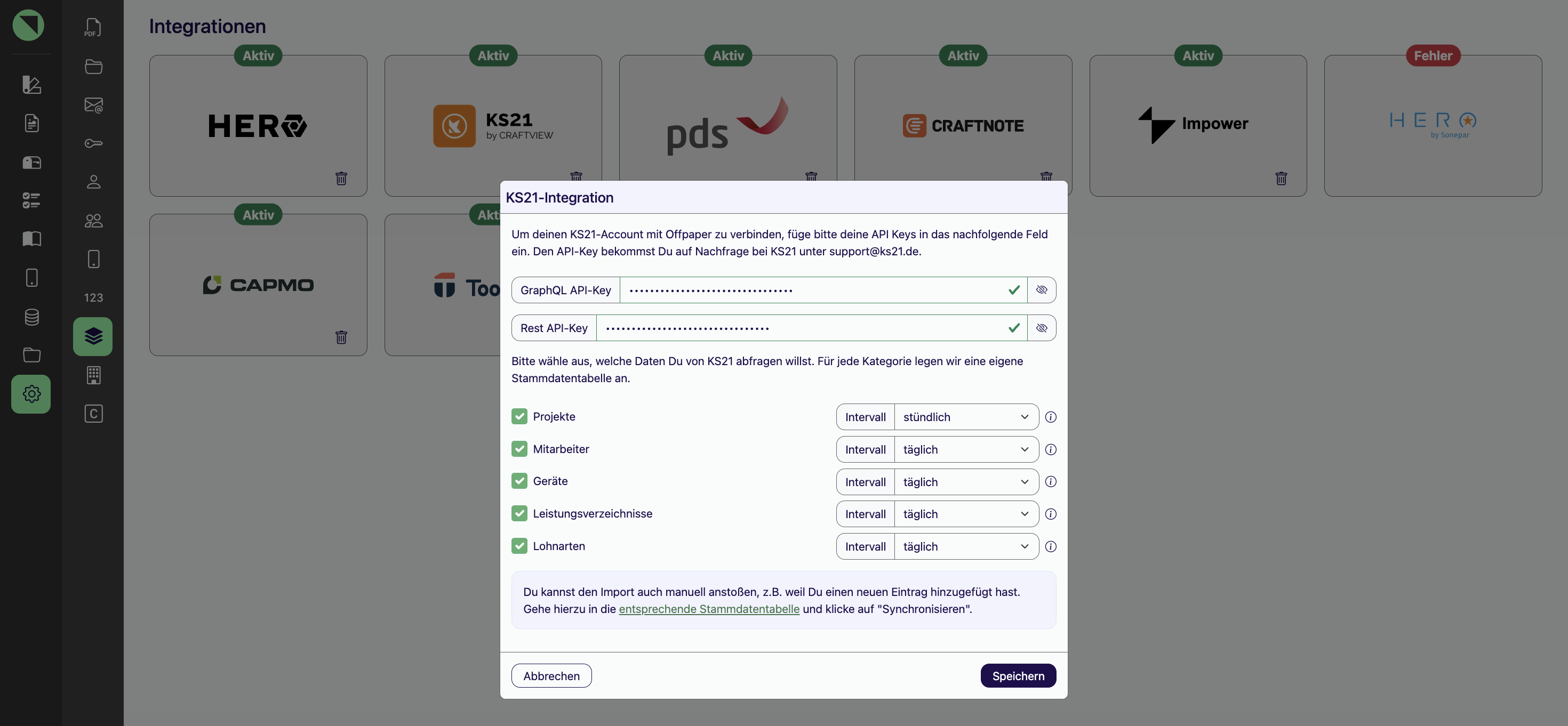Click the trash icon on CAPMO card
The height and width of the screenshot is (726, 1568).
click(x=341, y=337)
